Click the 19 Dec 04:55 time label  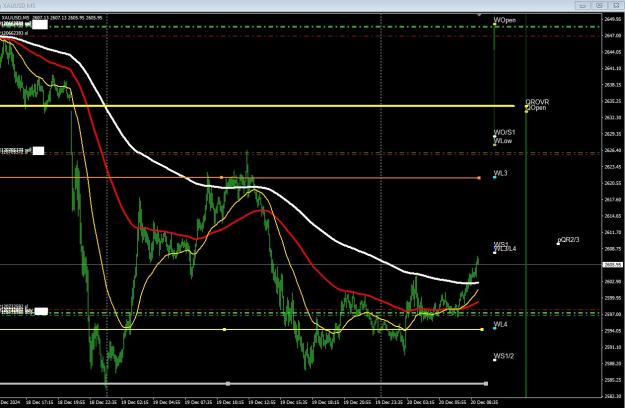[166, 402]
